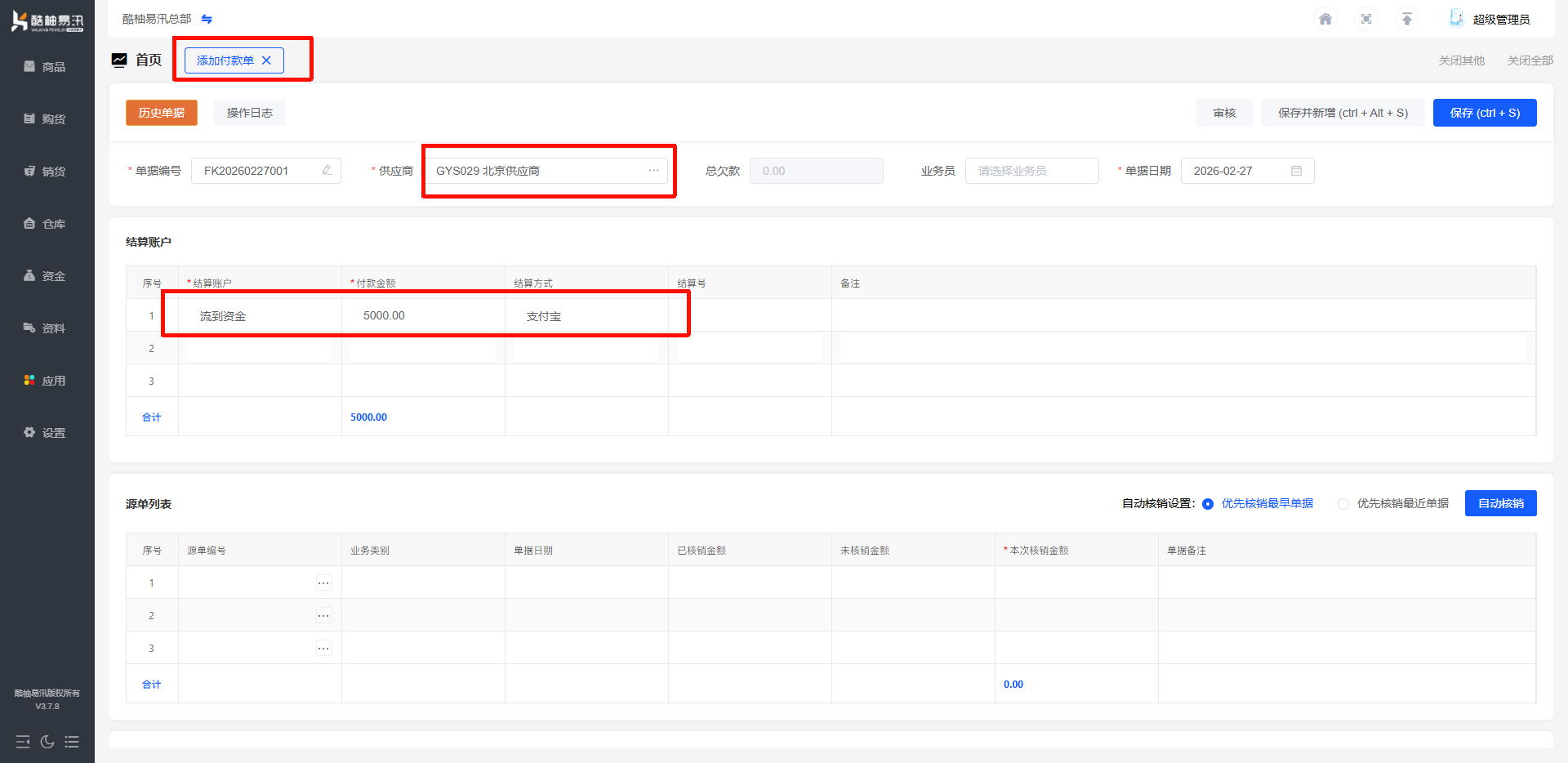Click the fullscreen icon in top bar
Screen dimensions: 1568x763
1366,19
